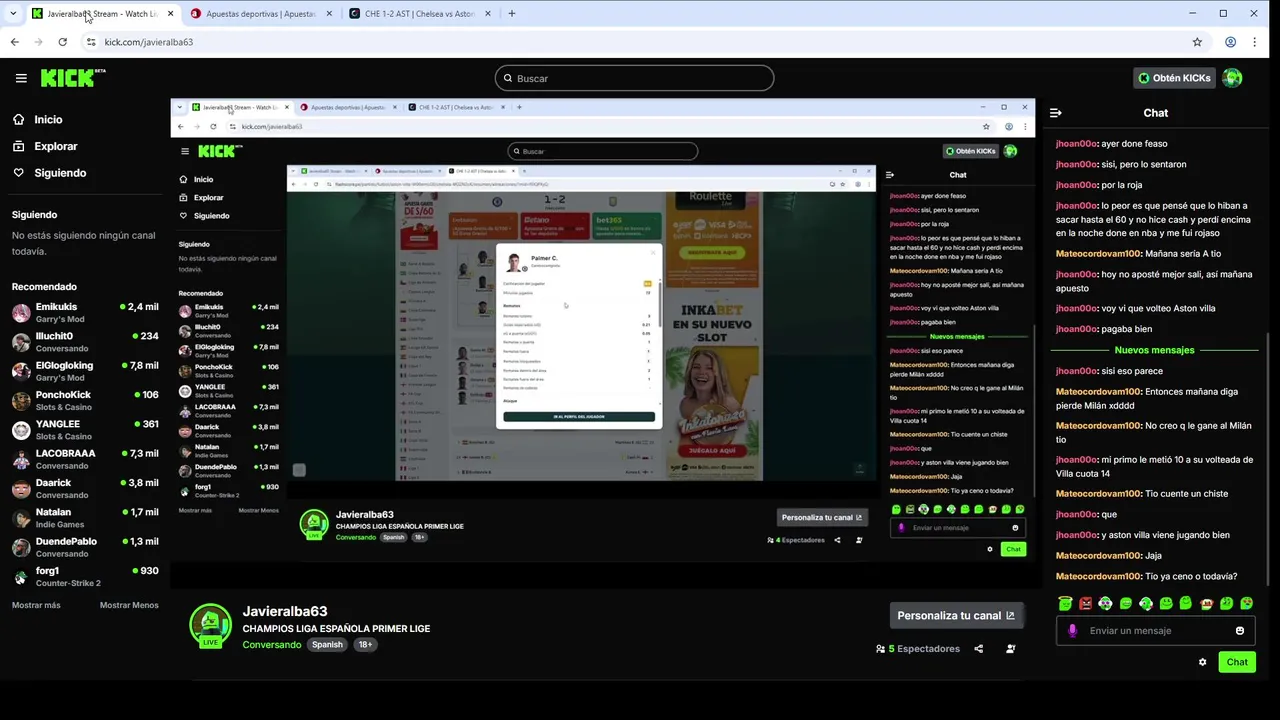This screenshot has height=720, width=1280.
Task: Click the 5 Espectadores count
Action: pyautogui.click(x=918, y=649)
